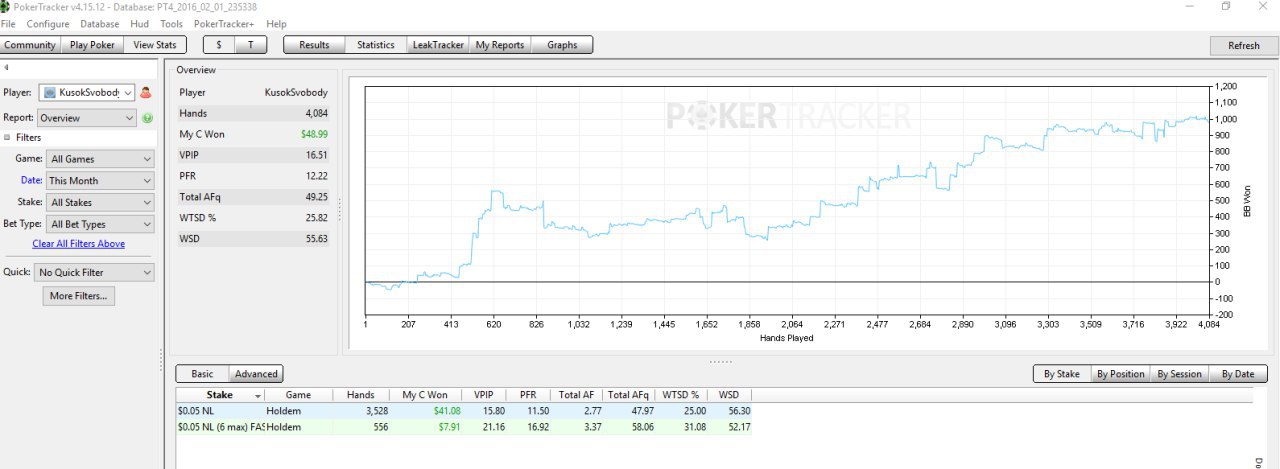Sort by the PFR column header

coord(527,396)
